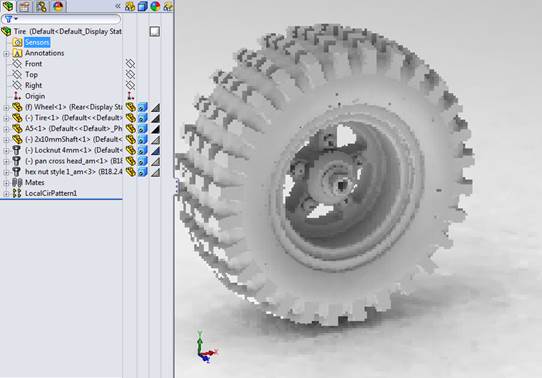
Task: Toggle hide/show for Wheel<1> row
Action: [x=130, y=107]
